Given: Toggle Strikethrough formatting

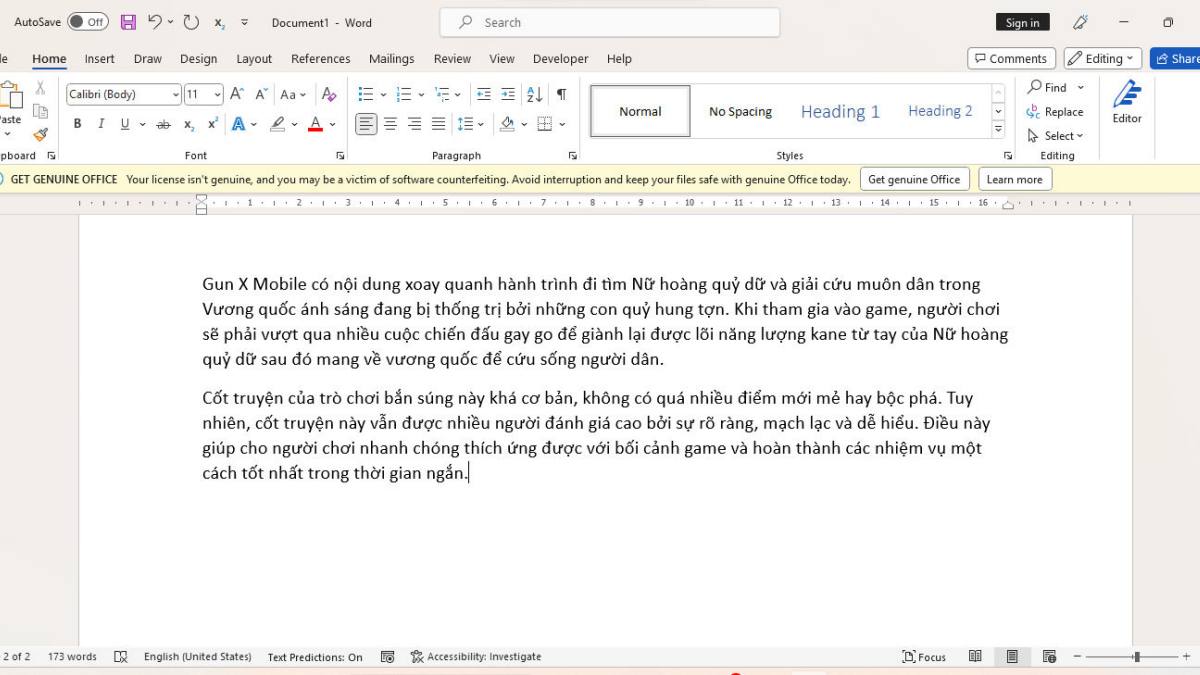Looking at the screenshot, I should pyautogui.click(x=164, y=124).
